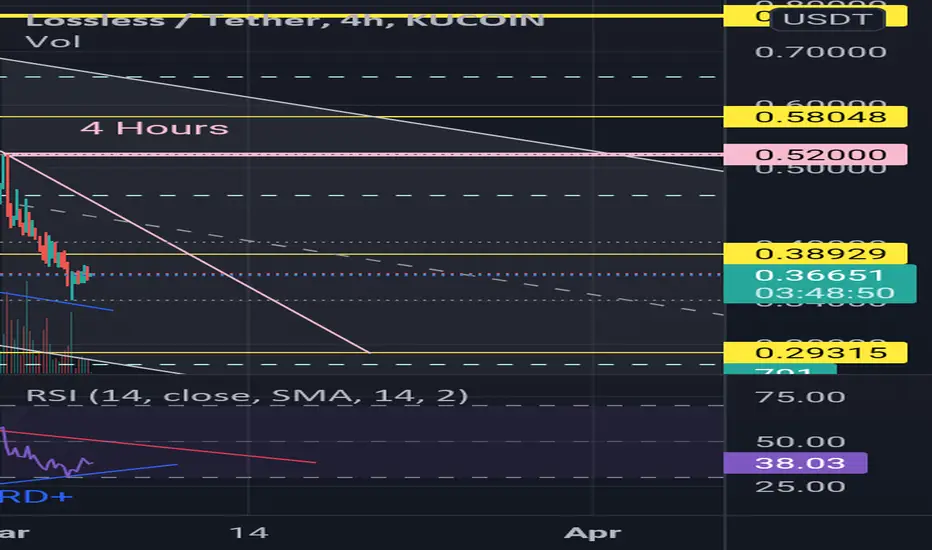Click the RSI value label 38.03
The height and width of the screenshot is (550, 932).
[795, 463]
